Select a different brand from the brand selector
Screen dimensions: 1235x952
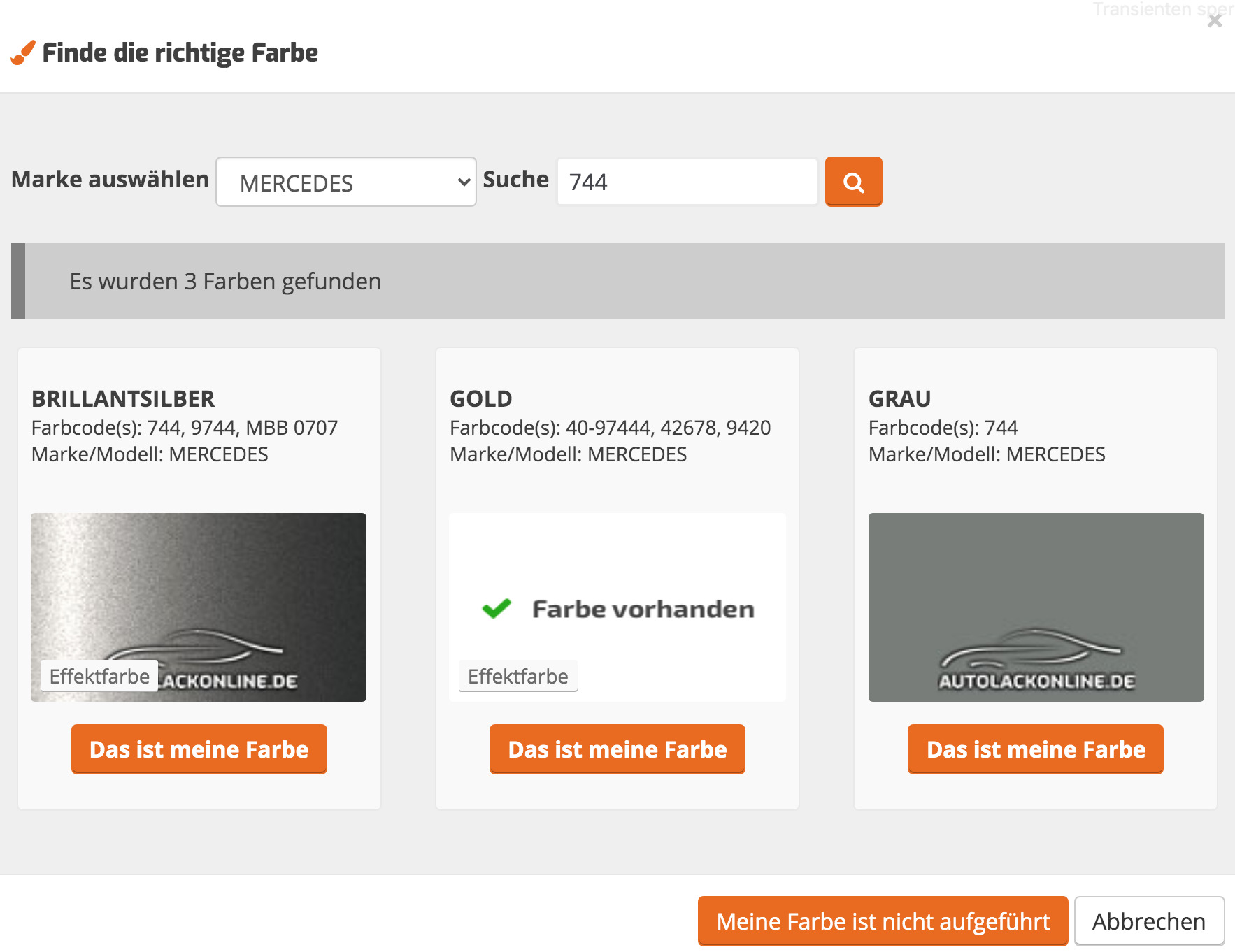pyautogui.click(x=345, y=182)
